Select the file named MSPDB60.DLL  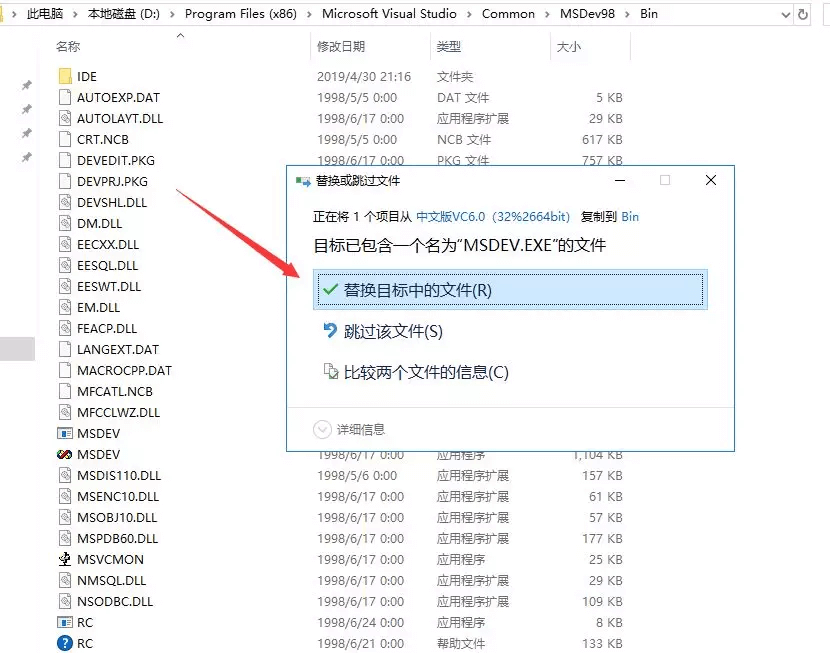click(118, 539)
